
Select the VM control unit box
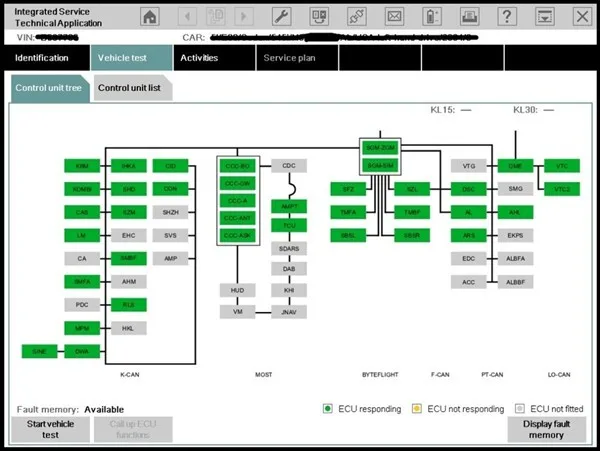pyautogui.click(x=237, y=312)
